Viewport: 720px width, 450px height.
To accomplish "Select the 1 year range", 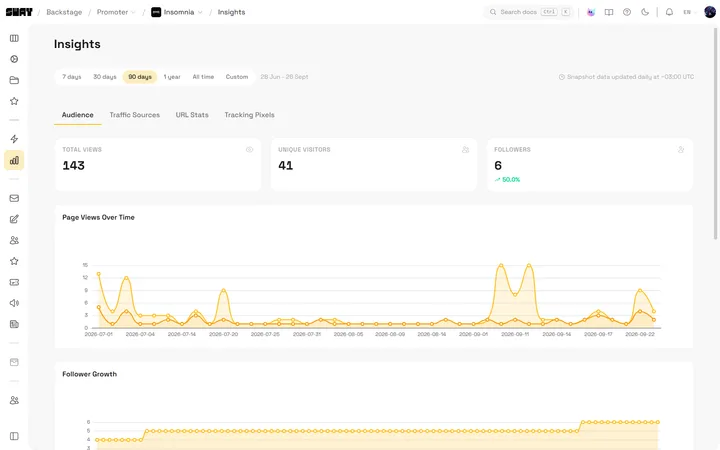I will (172, 77).
